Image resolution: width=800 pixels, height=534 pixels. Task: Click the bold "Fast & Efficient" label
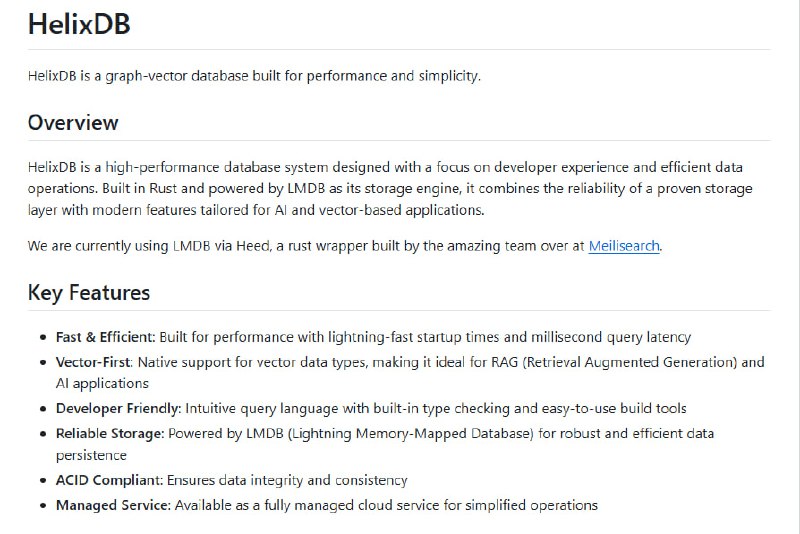pos(103,338)
